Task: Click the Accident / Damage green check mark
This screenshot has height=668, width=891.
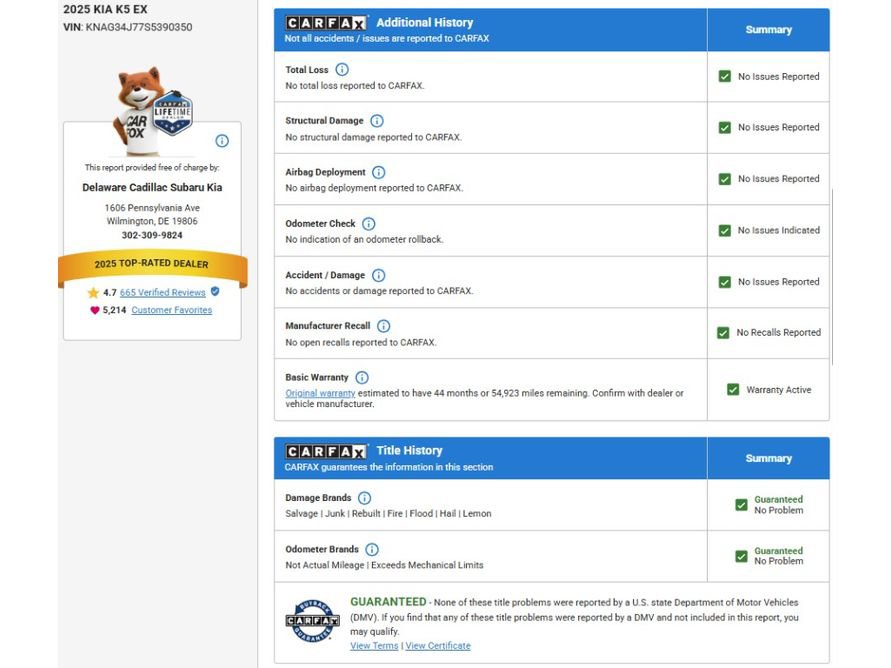Action: [725, 282]
